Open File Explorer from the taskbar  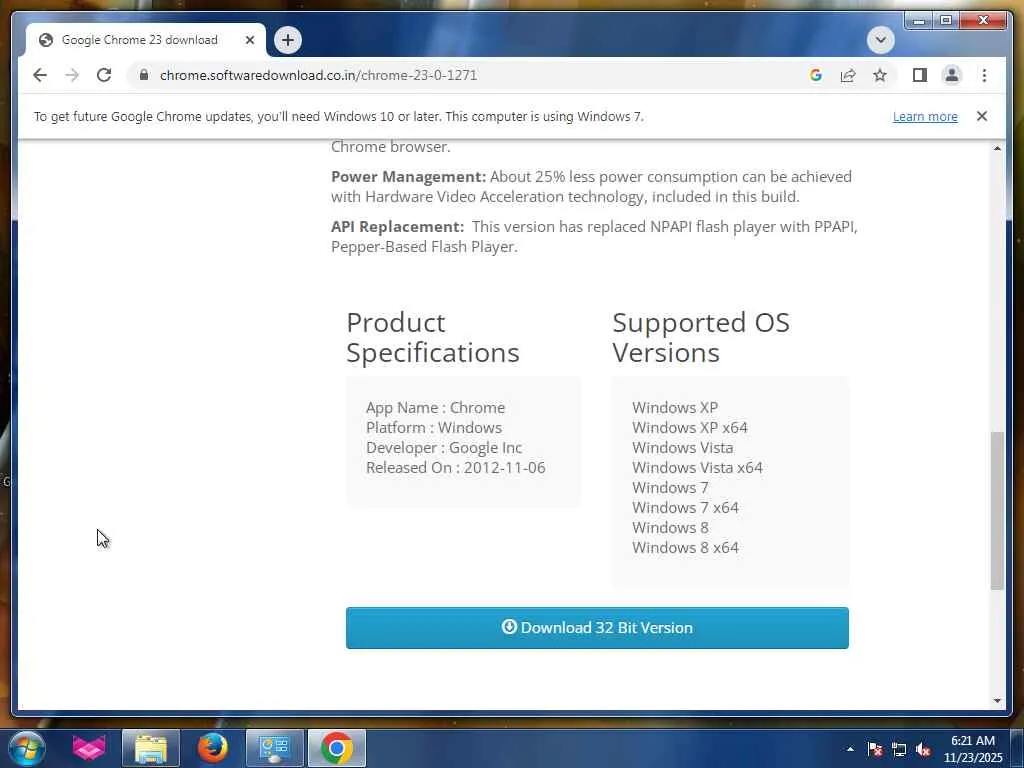[x=151, y=748]
